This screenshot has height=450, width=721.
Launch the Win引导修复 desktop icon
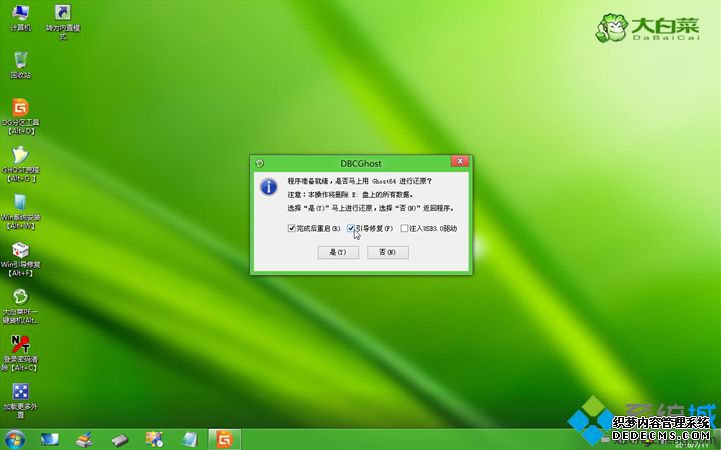tap(21, 259)
